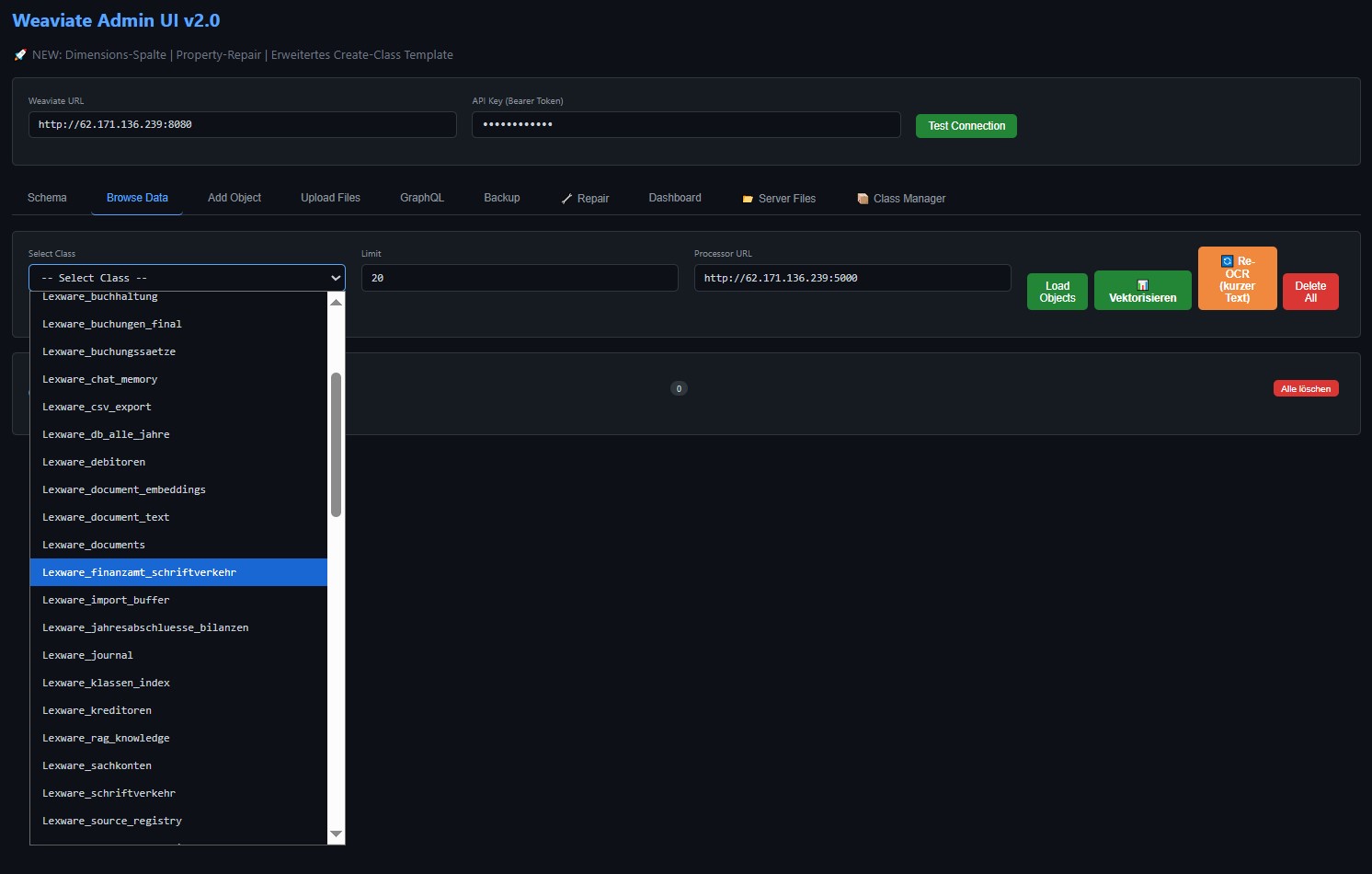Image resolution: width=1372 pixels, height=874 pixels.
Task: Open the Schema tab
Action: click(x=47, y=198)
